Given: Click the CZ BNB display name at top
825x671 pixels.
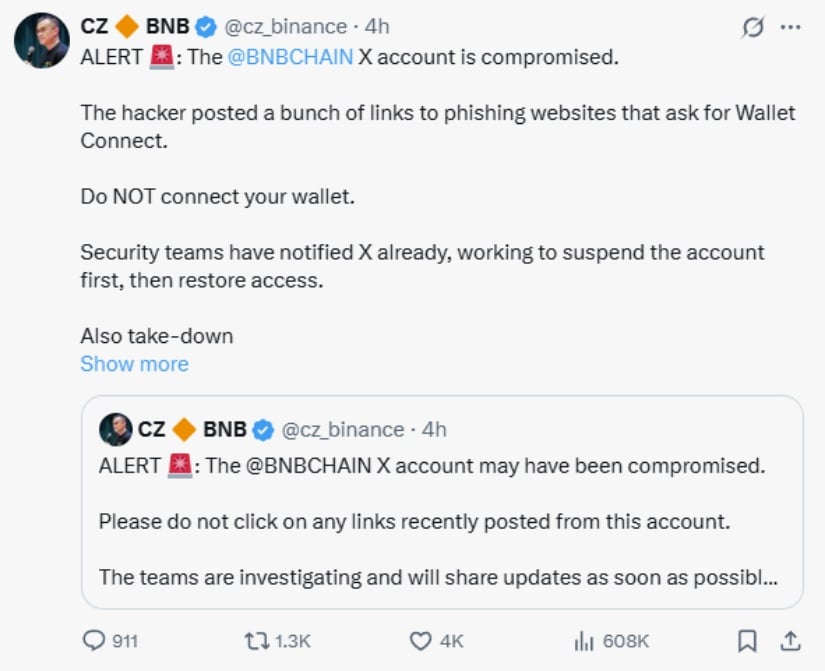Looking at the screenshot, I should (x=134, y=27).
